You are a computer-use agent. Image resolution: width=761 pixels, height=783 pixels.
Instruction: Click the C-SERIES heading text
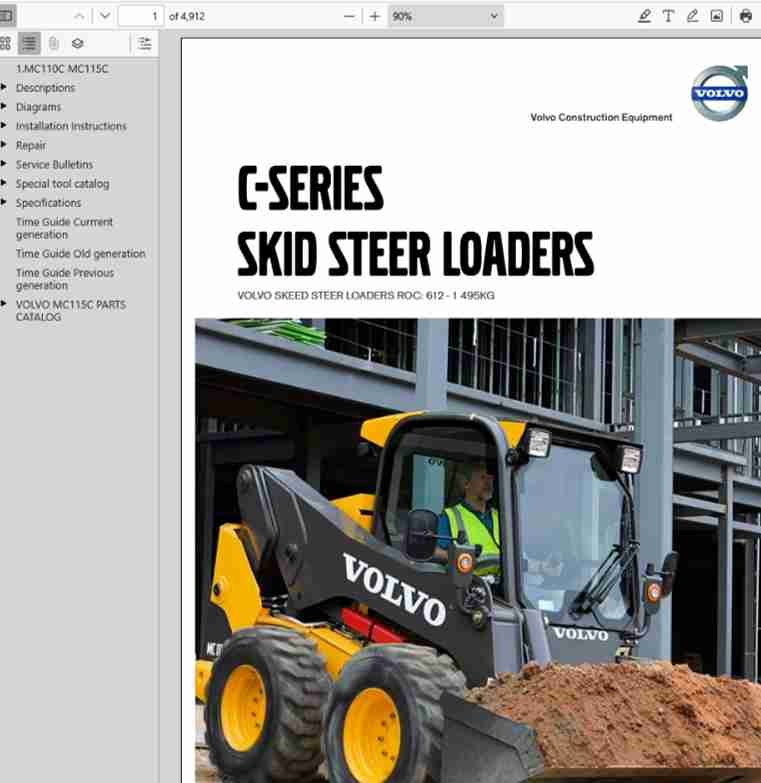pyautogui.click(x=310, y=188)
